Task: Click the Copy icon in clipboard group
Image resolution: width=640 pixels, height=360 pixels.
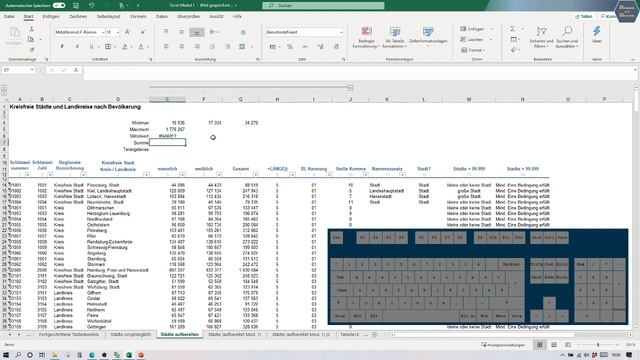Action: click(x=31, y=40)
